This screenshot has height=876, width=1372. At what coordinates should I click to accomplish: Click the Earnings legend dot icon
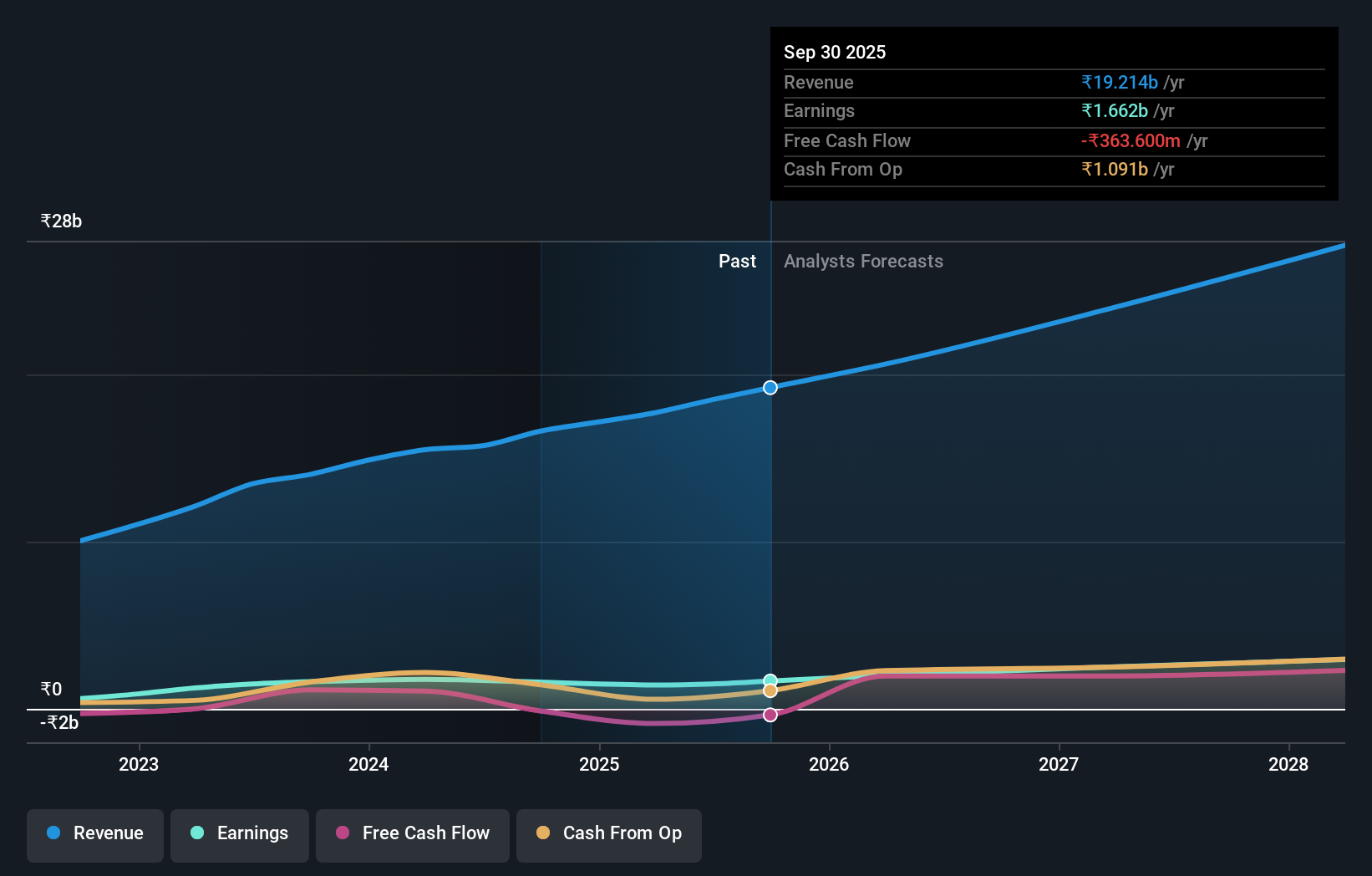(x=196, y=833)
